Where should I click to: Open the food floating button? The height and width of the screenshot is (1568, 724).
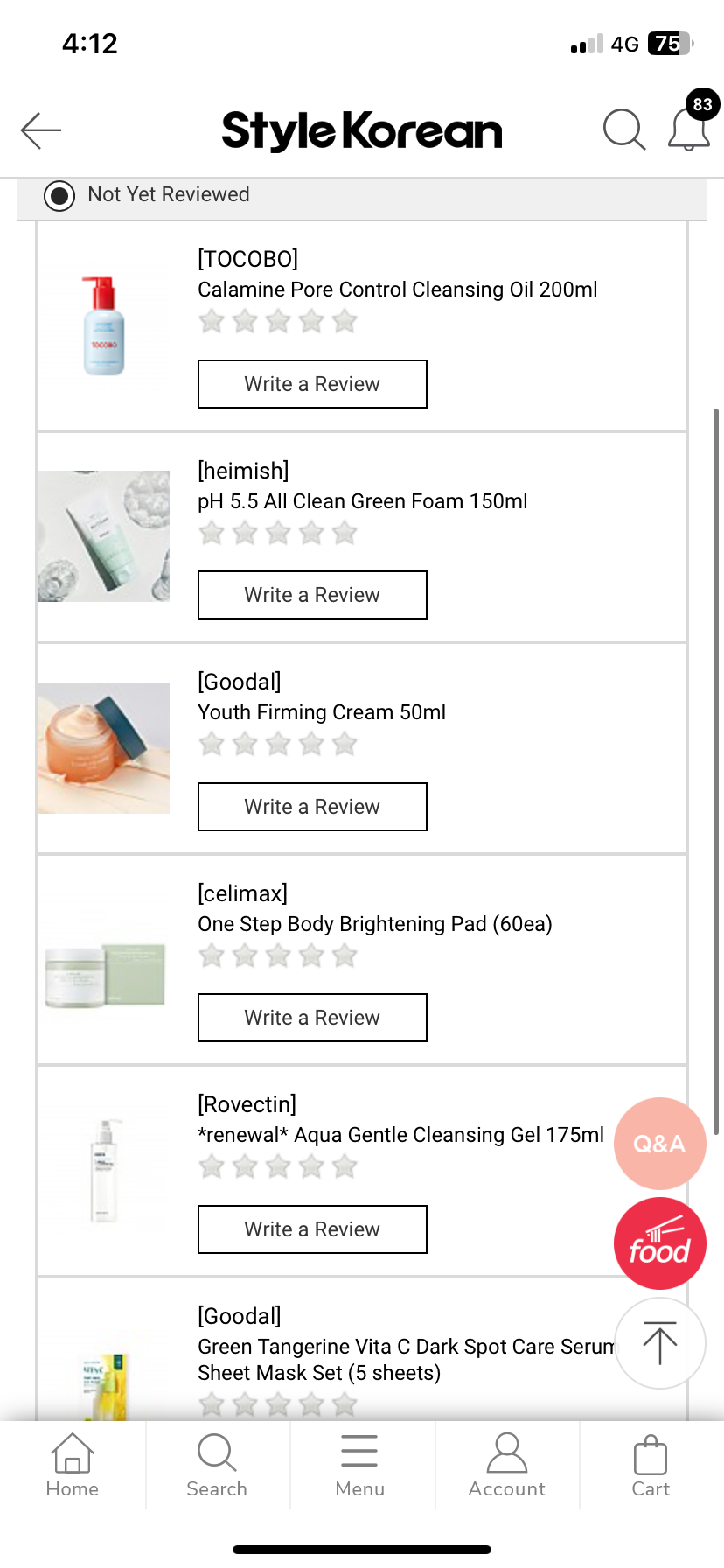659,1243
